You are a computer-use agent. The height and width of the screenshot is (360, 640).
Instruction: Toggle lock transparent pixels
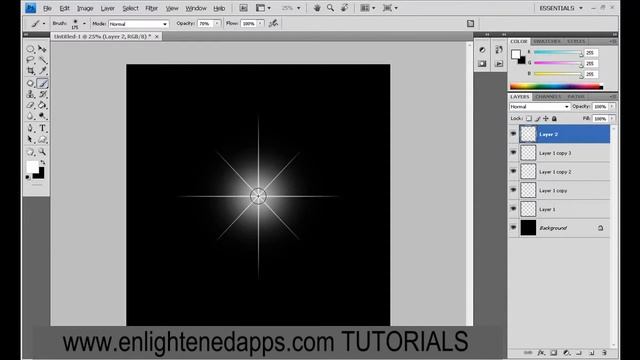tap(529, 118)
